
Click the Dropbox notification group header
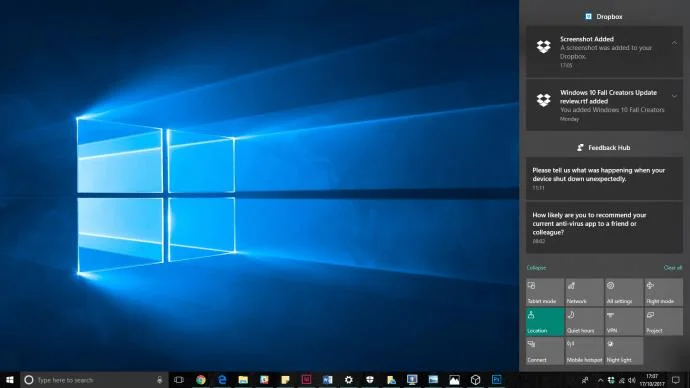pyautogui.click(x=603, y=16)
